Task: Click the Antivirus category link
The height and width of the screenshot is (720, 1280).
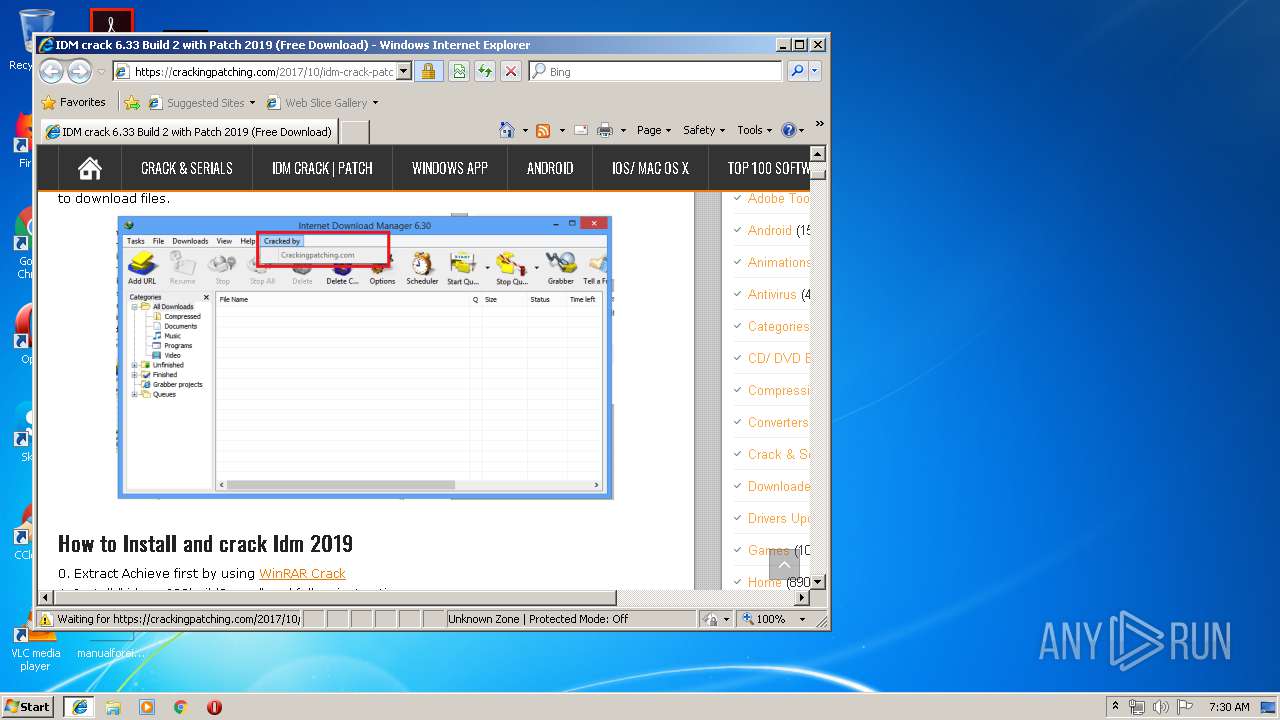Action: (x=772, y=294)
